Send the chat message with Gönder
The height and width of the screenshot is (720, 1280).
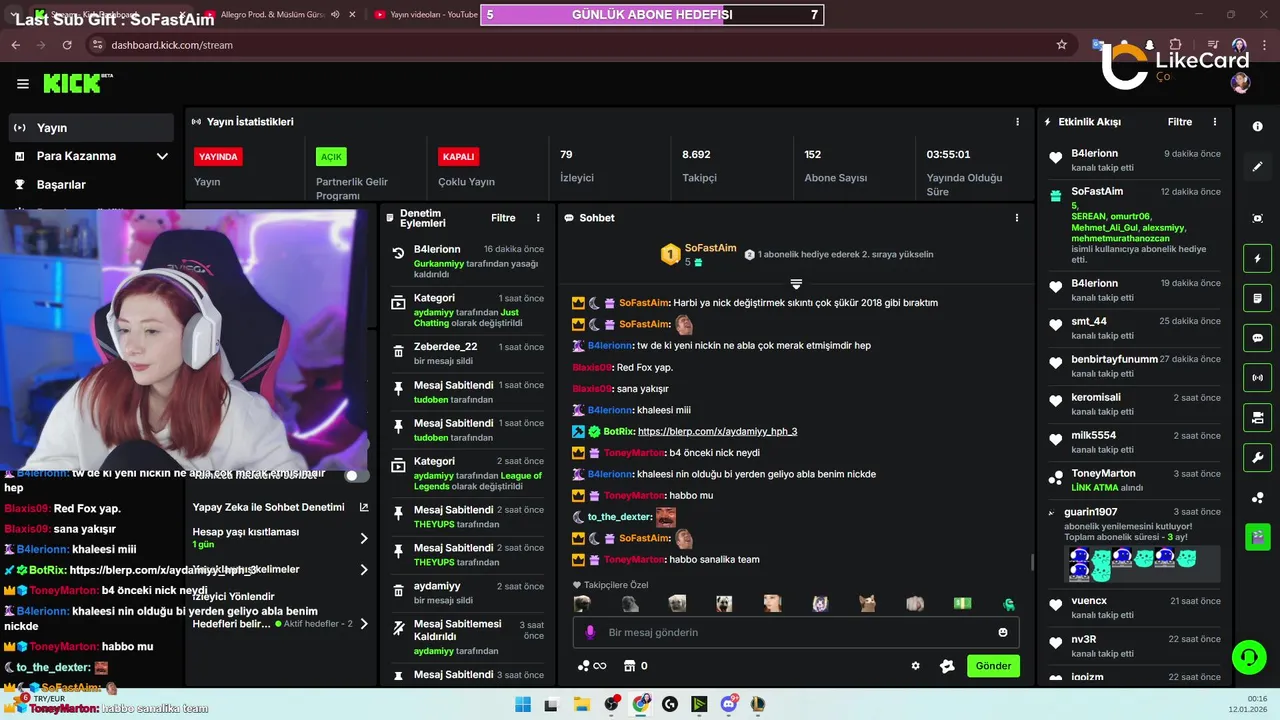click(x=993, y=666)
